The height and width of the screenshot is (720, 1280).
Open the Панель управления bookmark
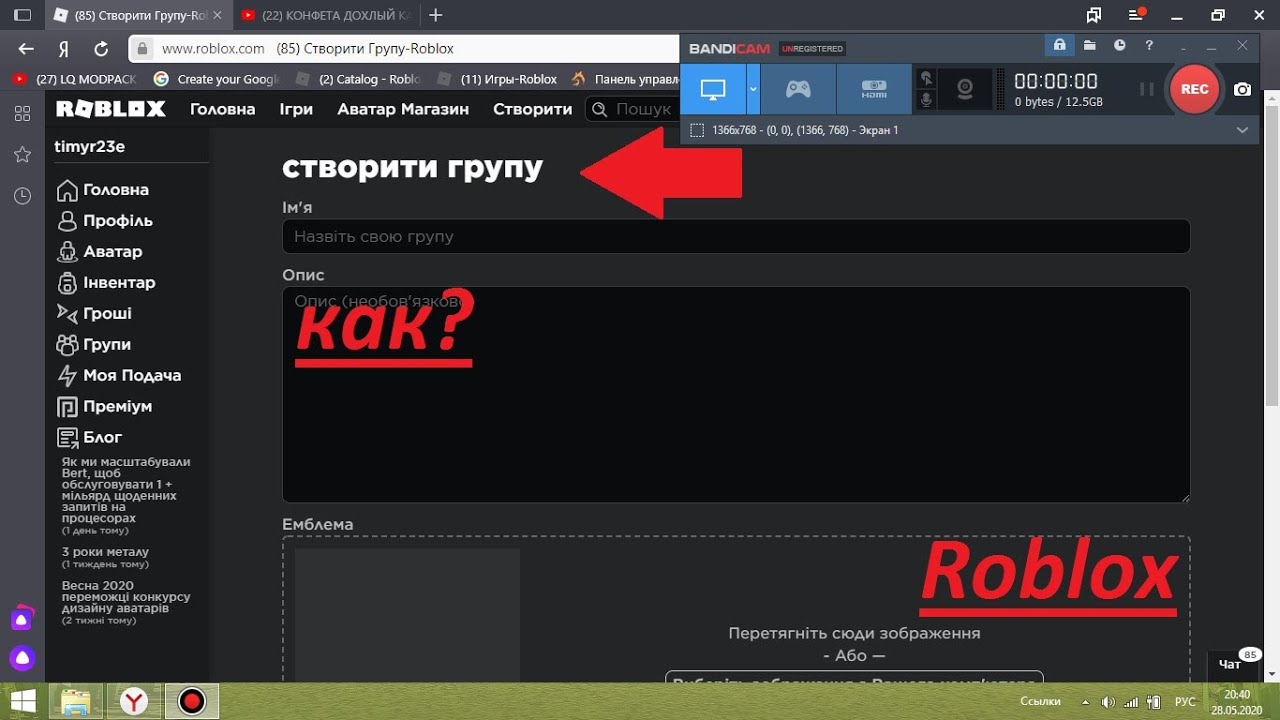625,79
